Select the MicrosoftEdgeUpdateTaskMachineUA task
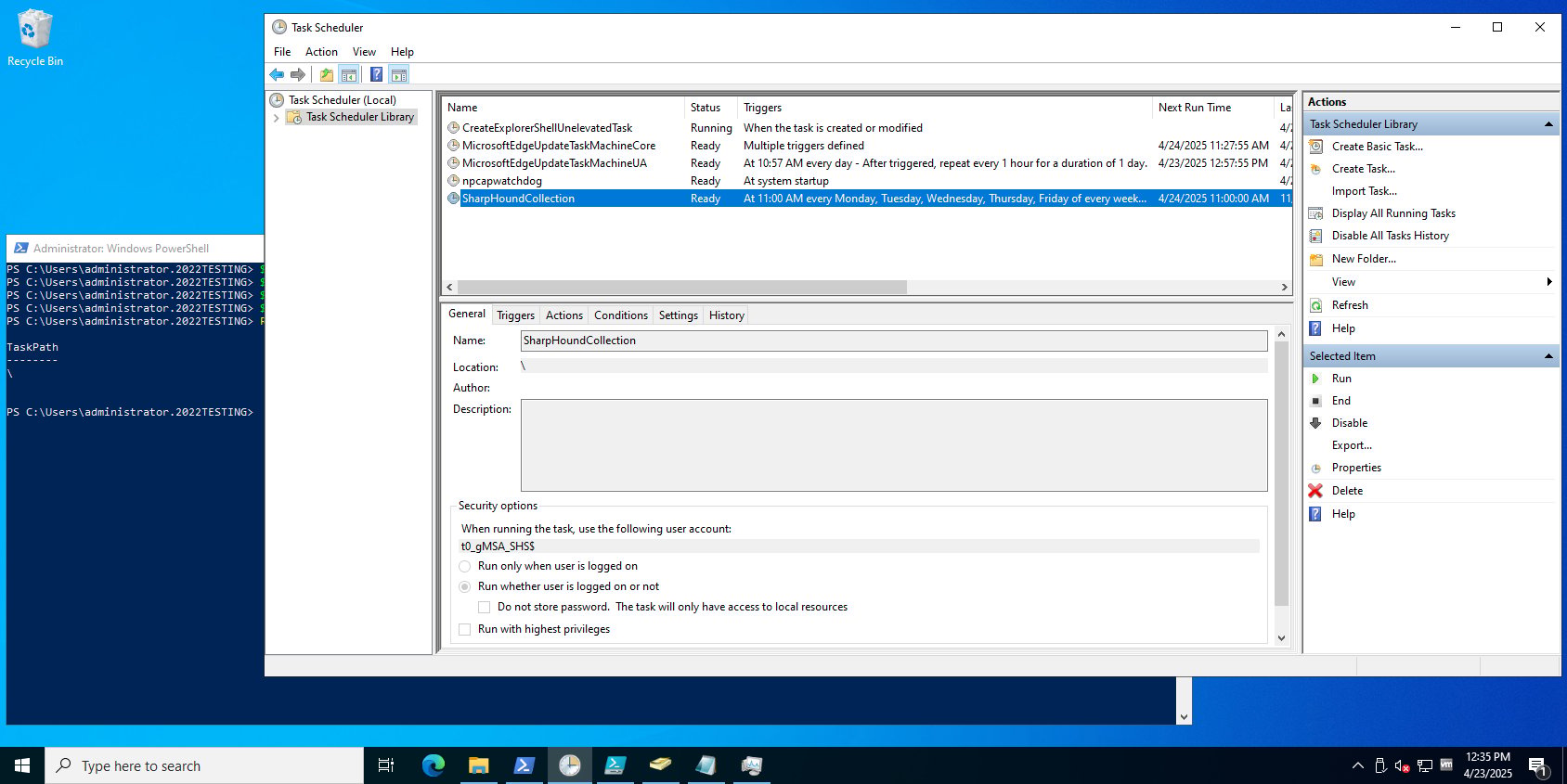Viewport: 1567px width, 784px height. [x=869, y=163]
